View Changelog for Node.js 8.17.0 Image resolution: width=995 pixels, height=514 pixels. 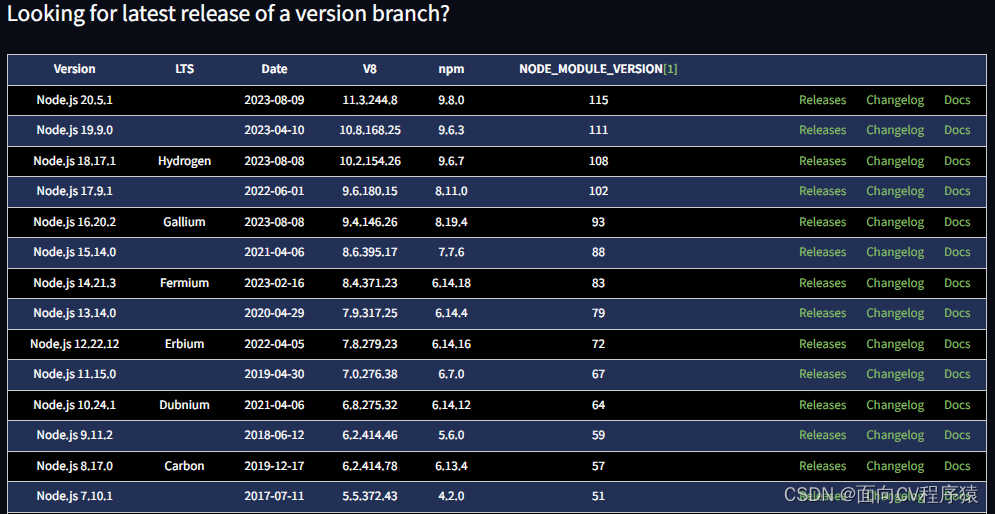895,466
